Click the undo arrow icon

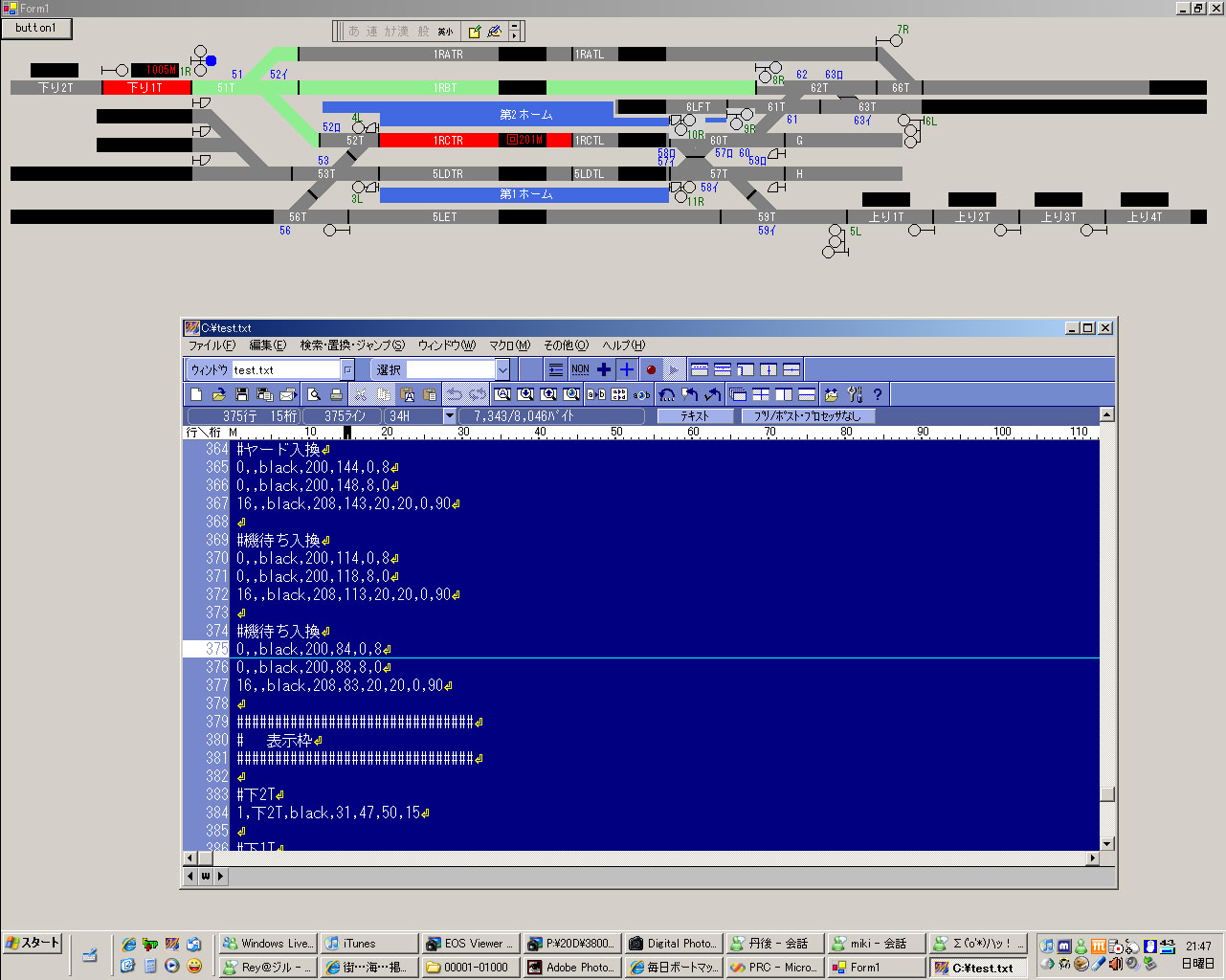point(455,394)
